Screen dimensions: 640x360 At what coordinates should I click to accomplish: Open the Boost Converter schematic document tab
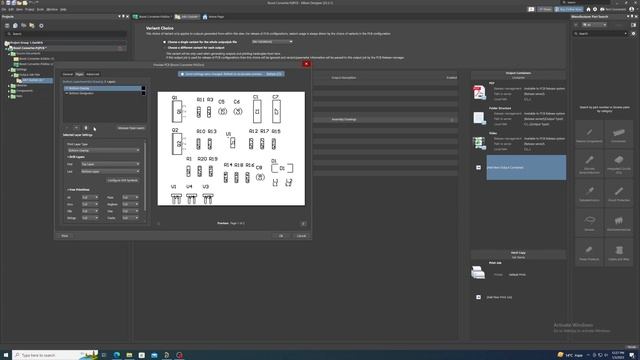click(151, 17)
